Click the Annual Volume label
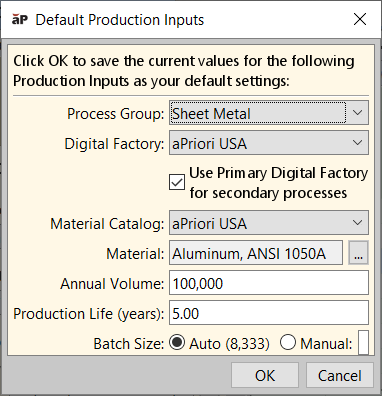Screen dimensions: 382x396 [112, 283]
